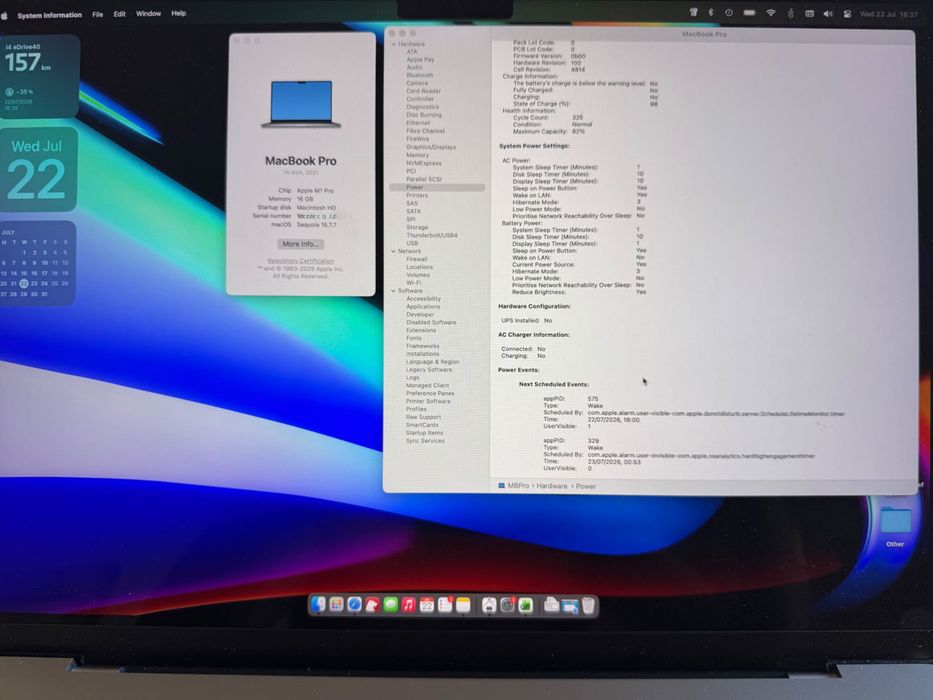The width and height of the screenshot is (933, 700).
Task: Collapse the Hardware section chevron
Action: coord(394,44)
